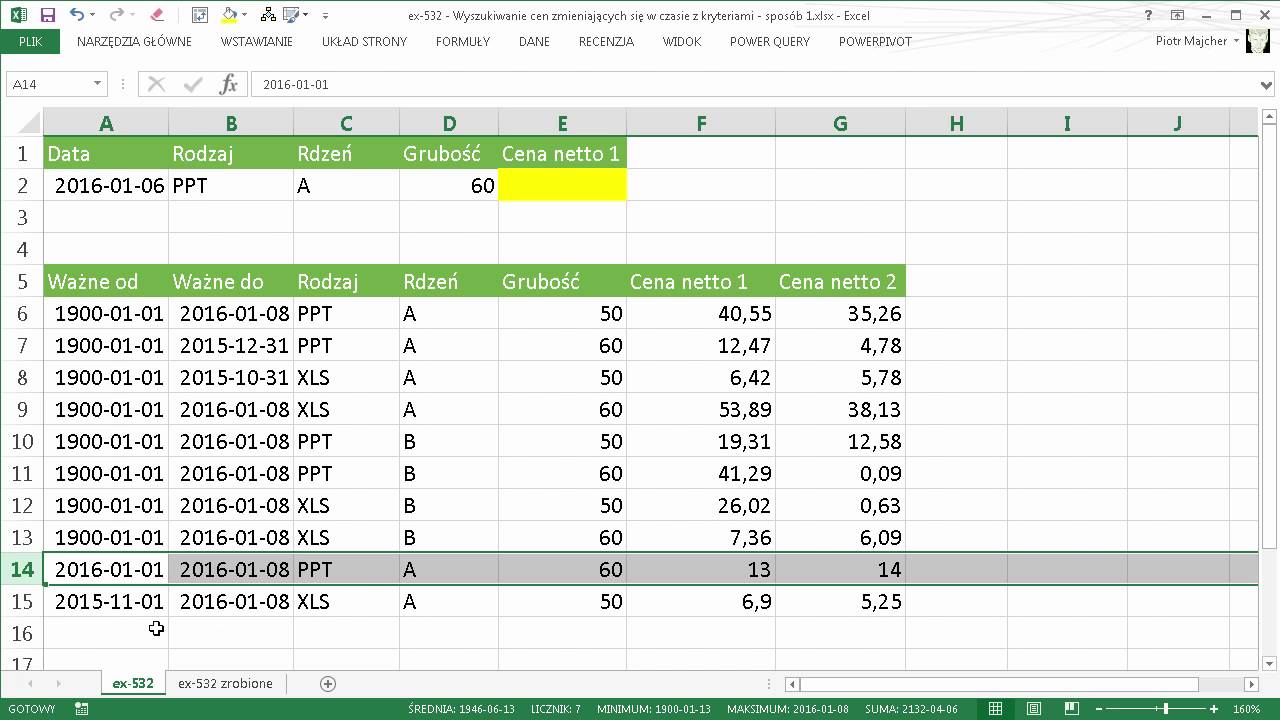
Task: Open the Piotr Majcher account dropdown
Action: pyautogui.click(x=1237, y=41)
